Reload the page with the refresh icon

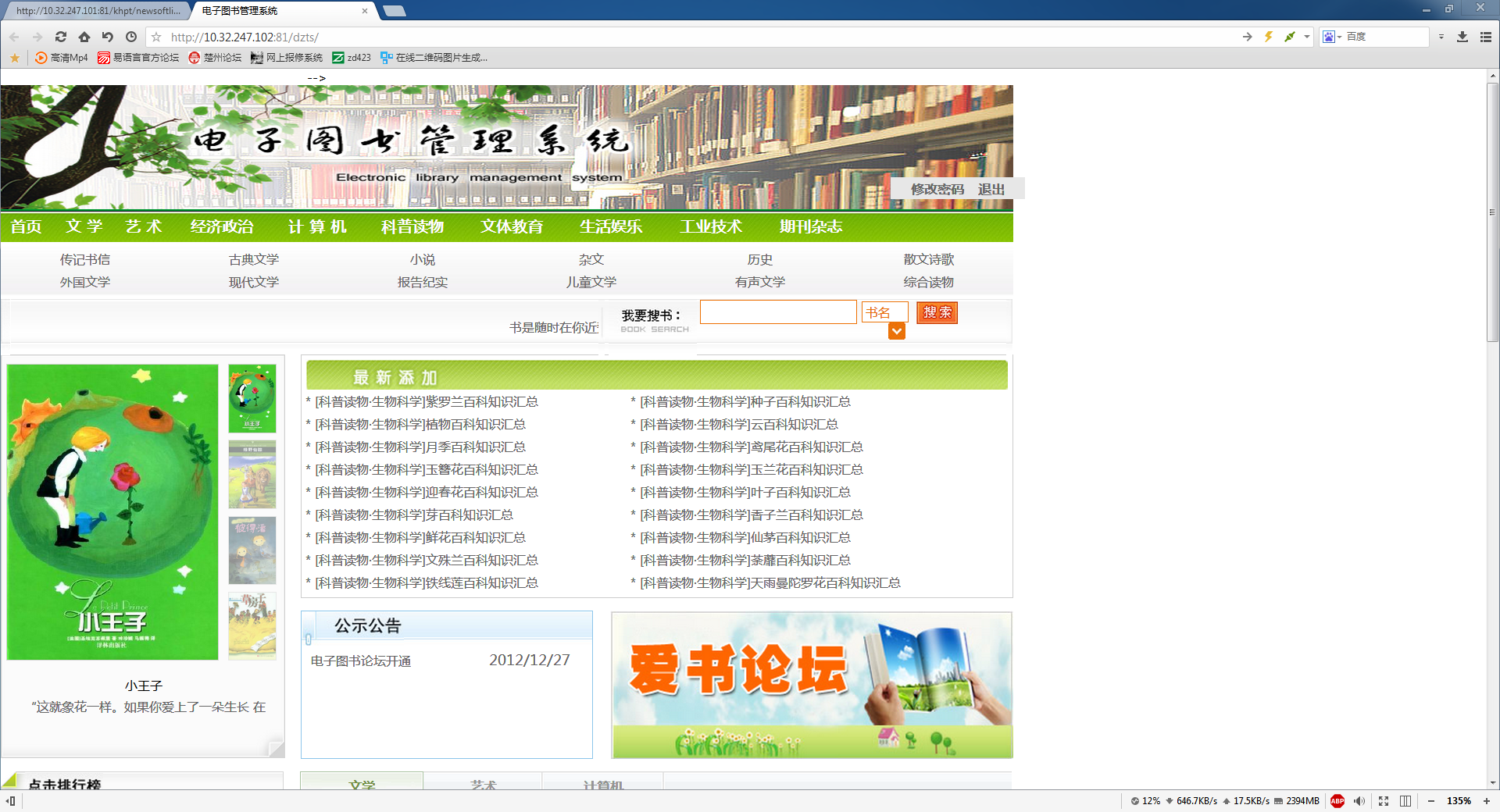point(61,37)
